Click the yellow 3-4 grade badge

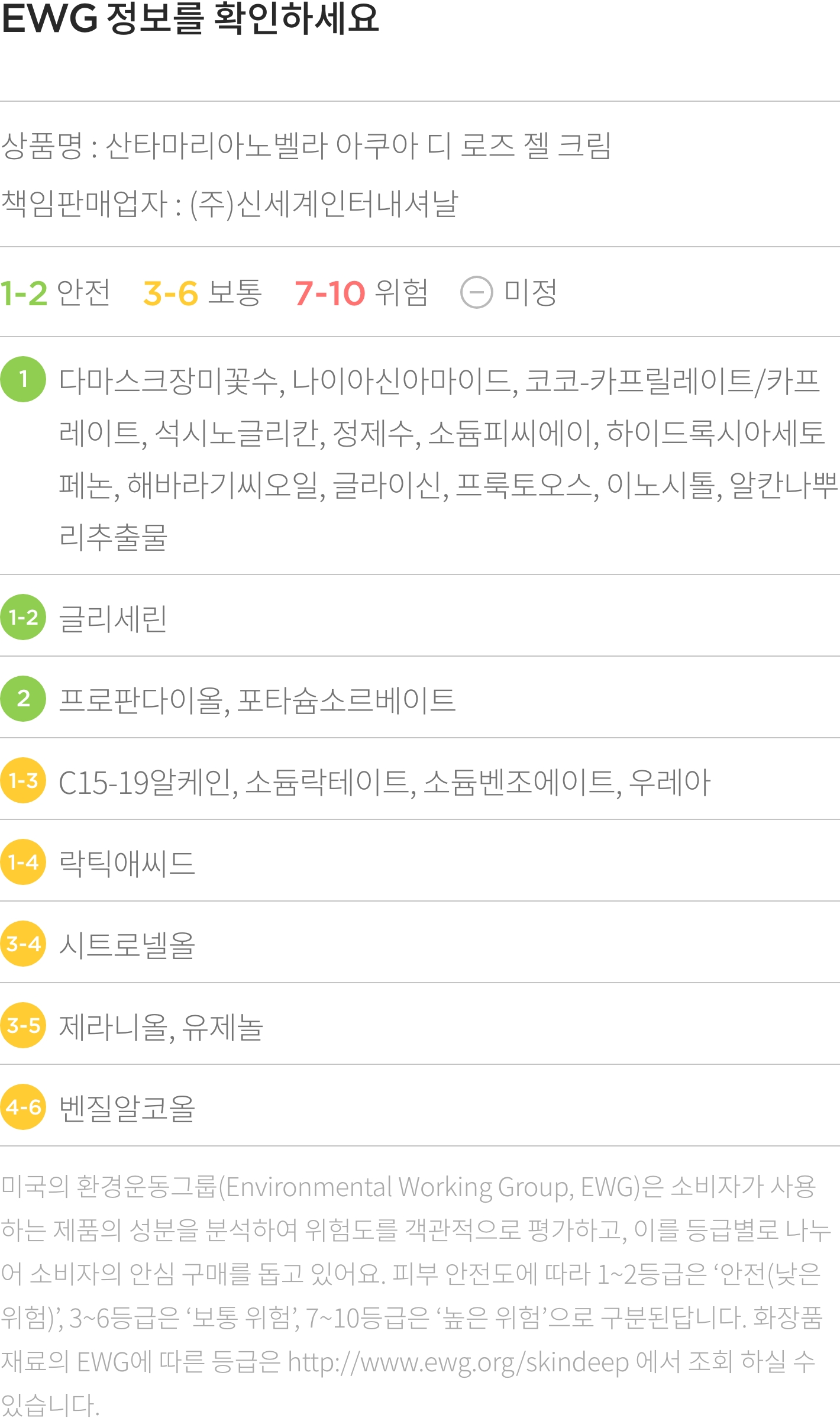coord(23,944)
